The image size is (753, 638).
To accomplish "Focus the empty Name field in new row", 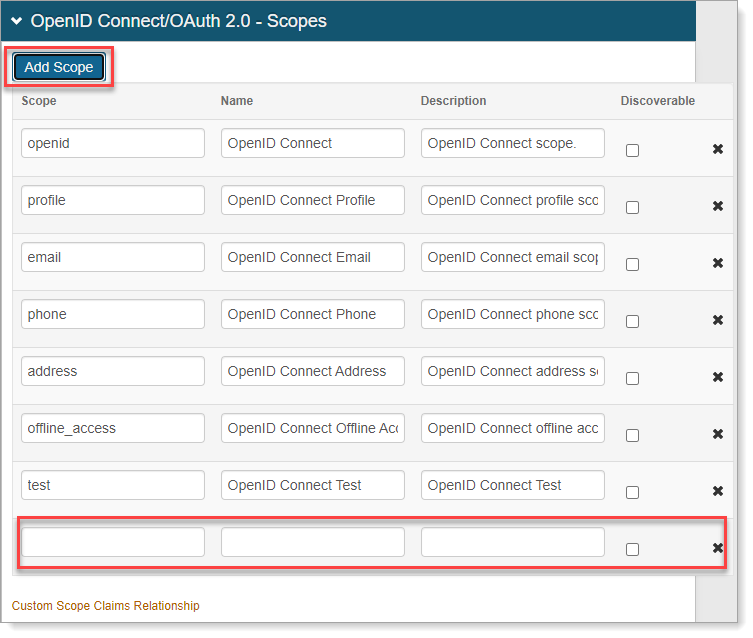I will [313, 542].
